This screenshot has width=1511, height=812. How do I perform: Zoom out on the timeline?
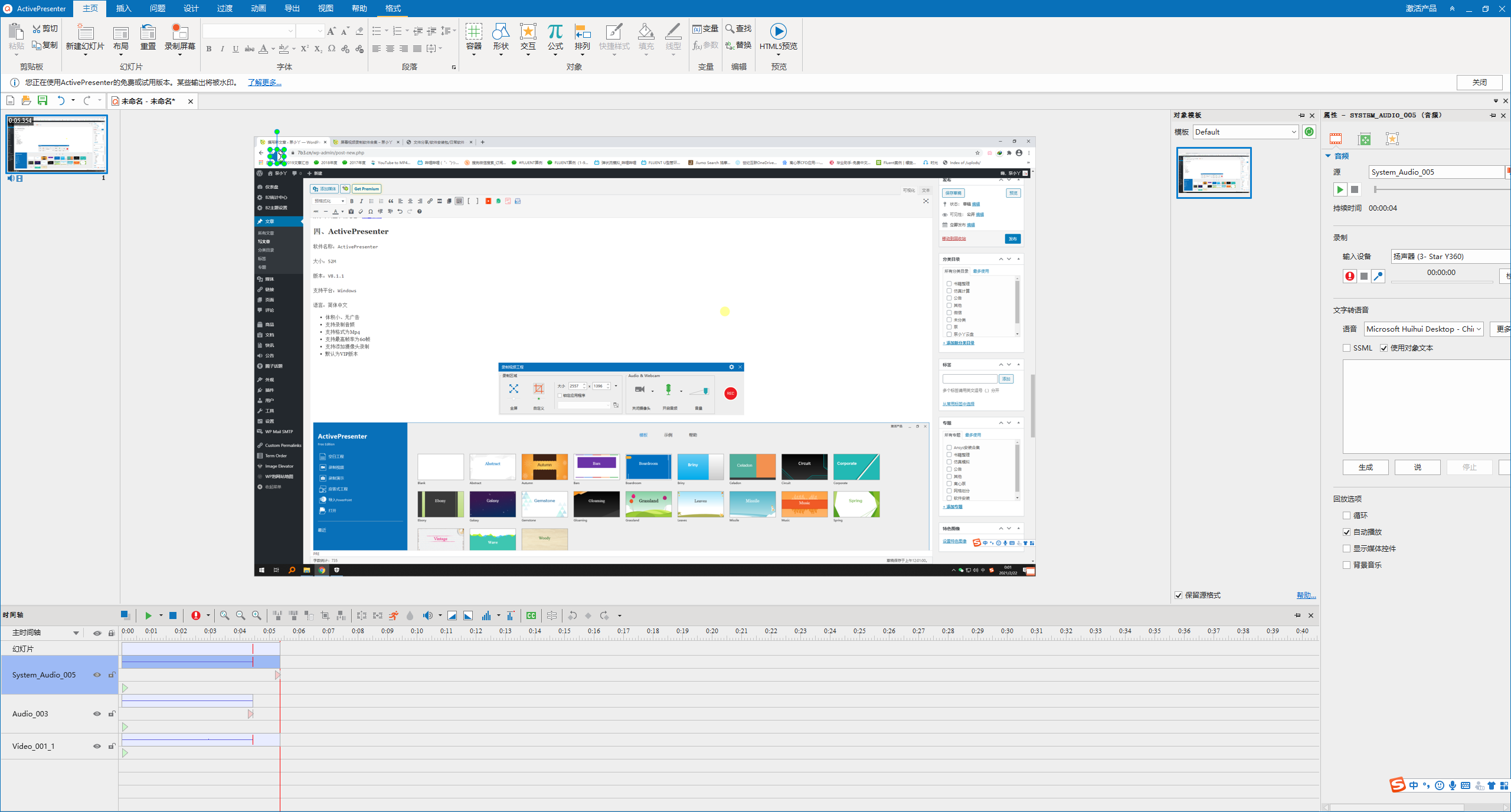point(240,615)
